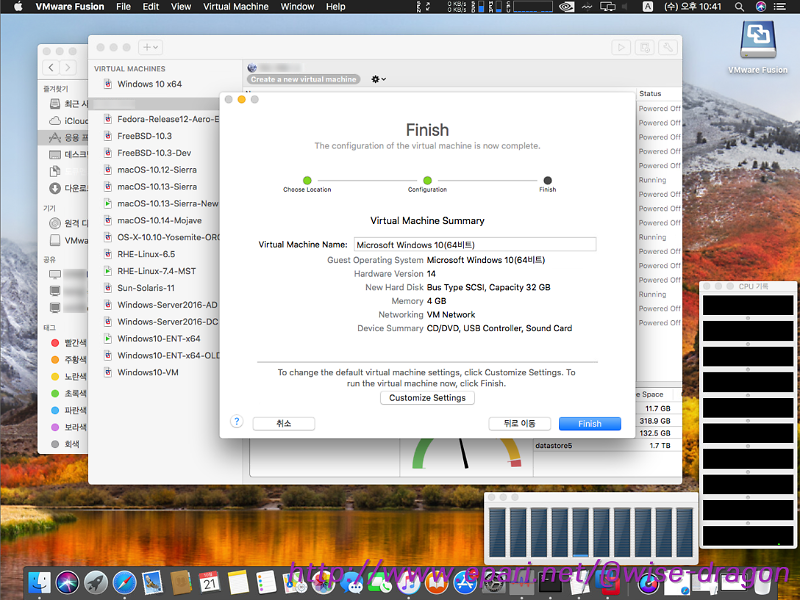The height and width of the screenshot is (600, 800).
Task: Open Siri from the Dock
Action: (67, 583)
